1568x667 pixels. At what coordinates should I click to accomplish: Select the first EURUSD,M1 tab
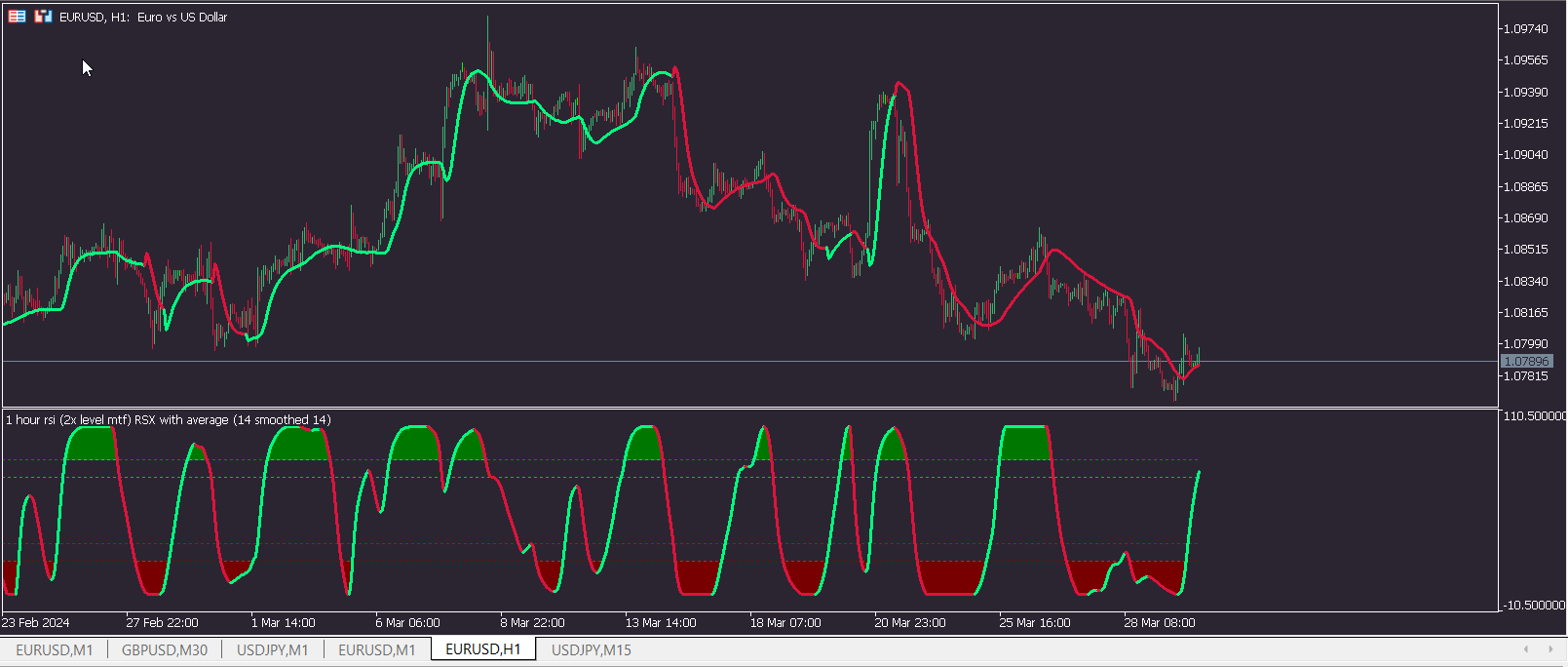click(55, 649)
